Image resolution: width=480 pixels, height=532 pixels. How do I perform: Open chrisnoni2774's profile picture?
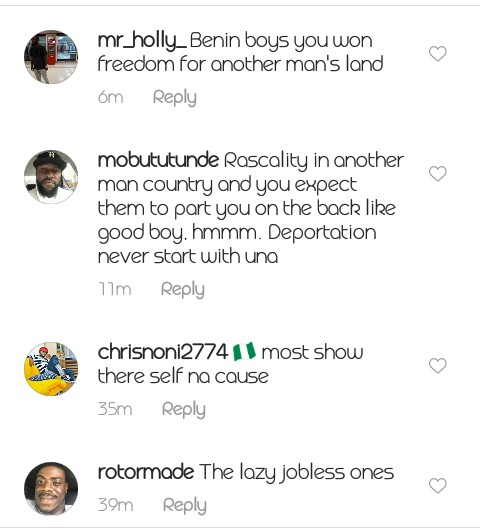click(x=51, y=369)
